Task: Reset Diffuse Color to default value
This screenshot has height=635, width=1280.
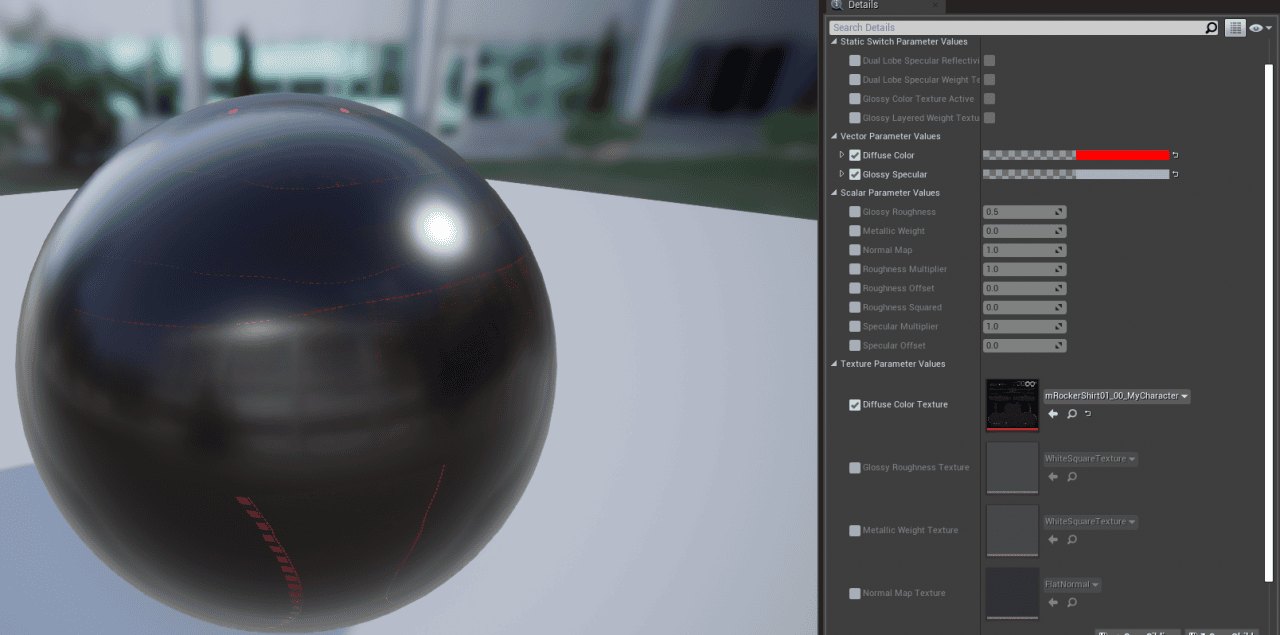Action: (x=1175, y=155)
